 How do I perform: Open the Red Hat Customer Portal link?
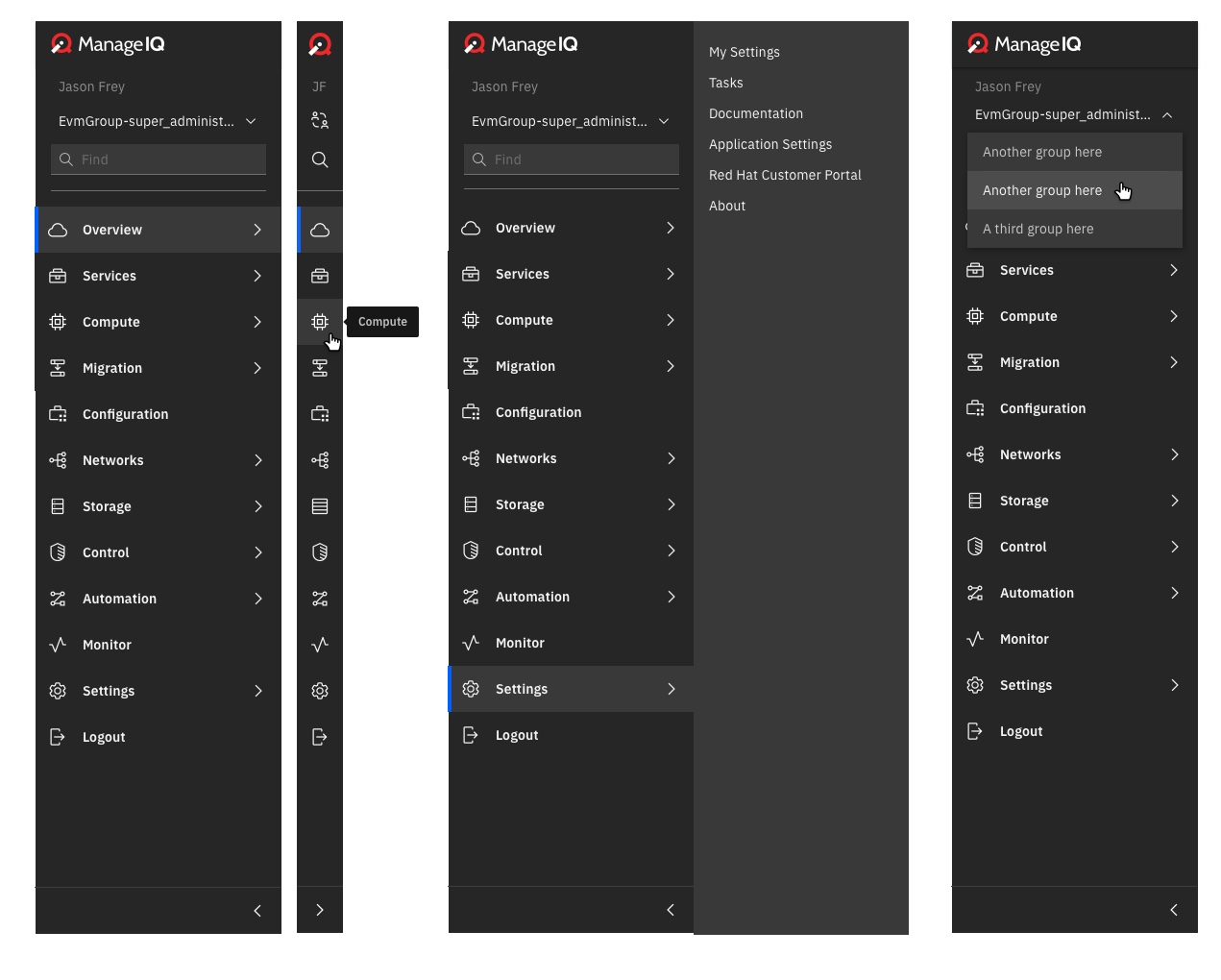[785, 175]
